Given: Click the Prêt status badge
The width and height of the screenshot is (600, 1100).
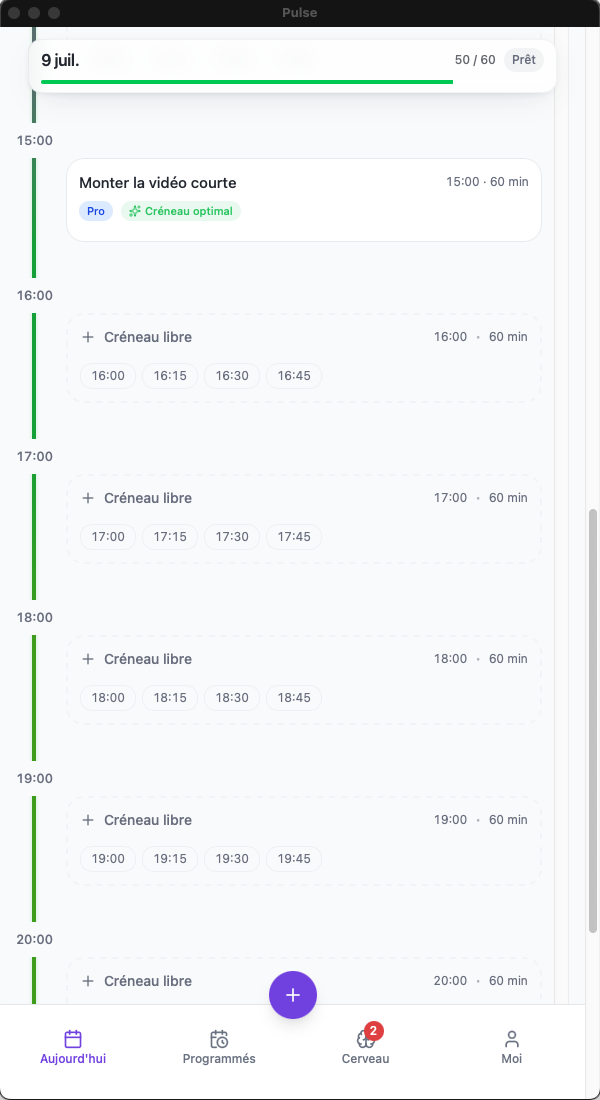Looking at the screenshot, I should click(x=524, y=60).
